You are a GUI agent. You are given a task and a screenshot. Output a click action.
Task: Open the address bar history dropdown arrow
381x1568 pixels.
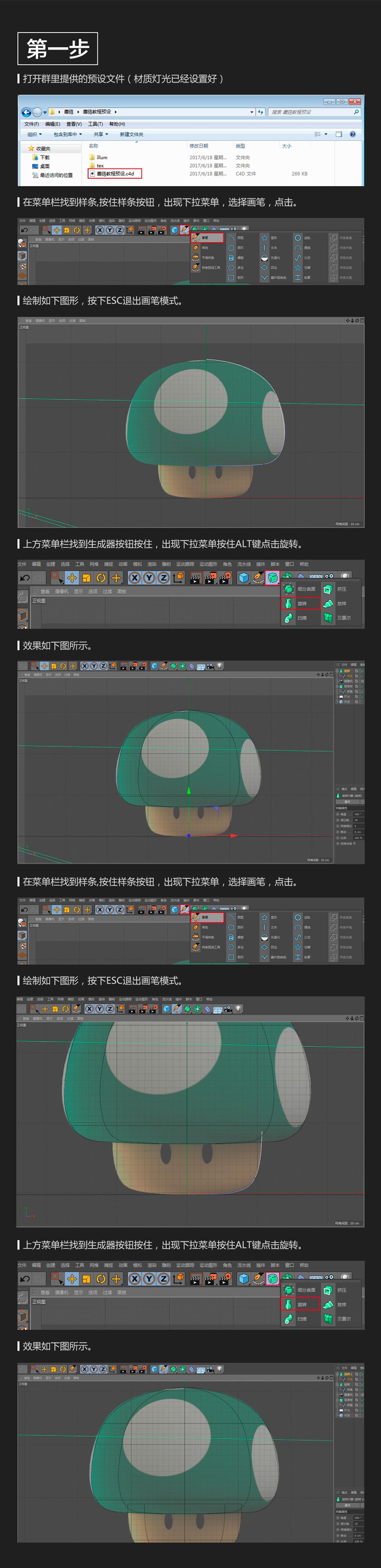click(252, 112)
